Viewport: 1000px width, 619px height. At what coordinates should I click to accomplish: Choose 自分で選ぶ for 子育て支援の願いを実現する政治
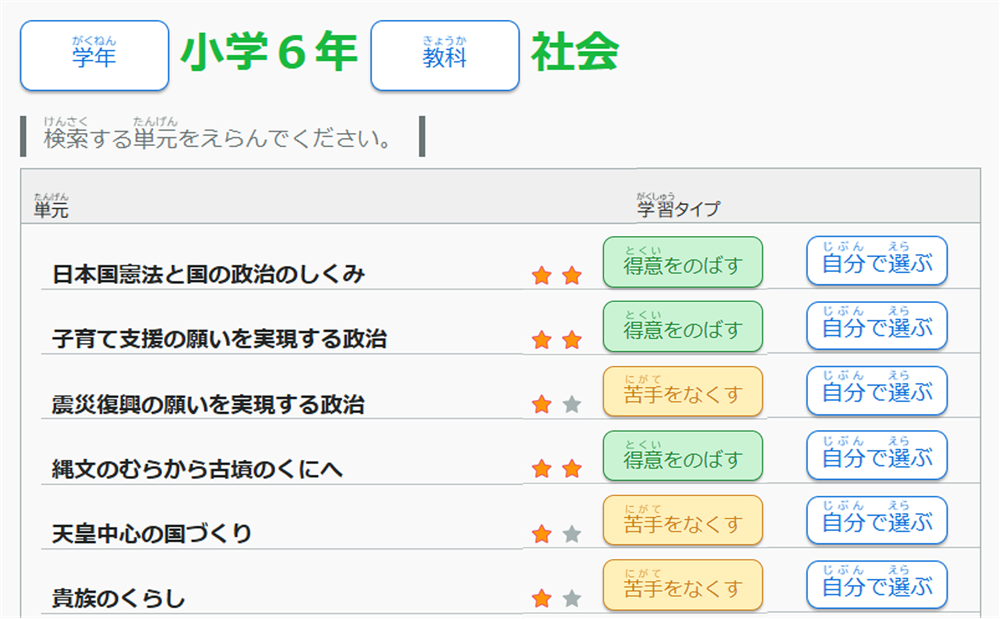pyautogui.click(x=877, y=326)
